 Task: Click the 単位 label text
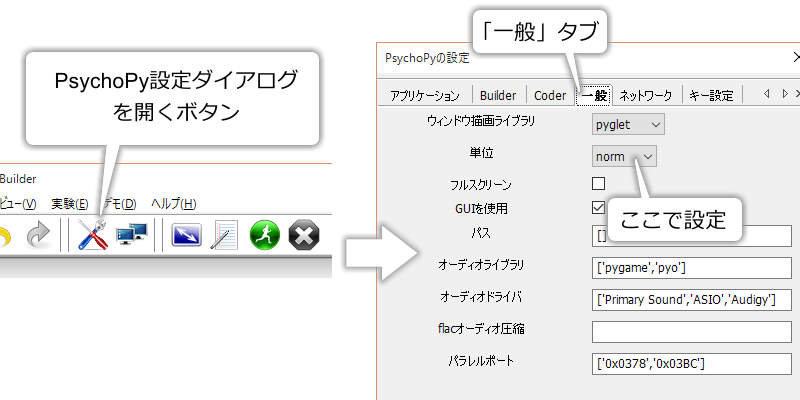point(481,153)
